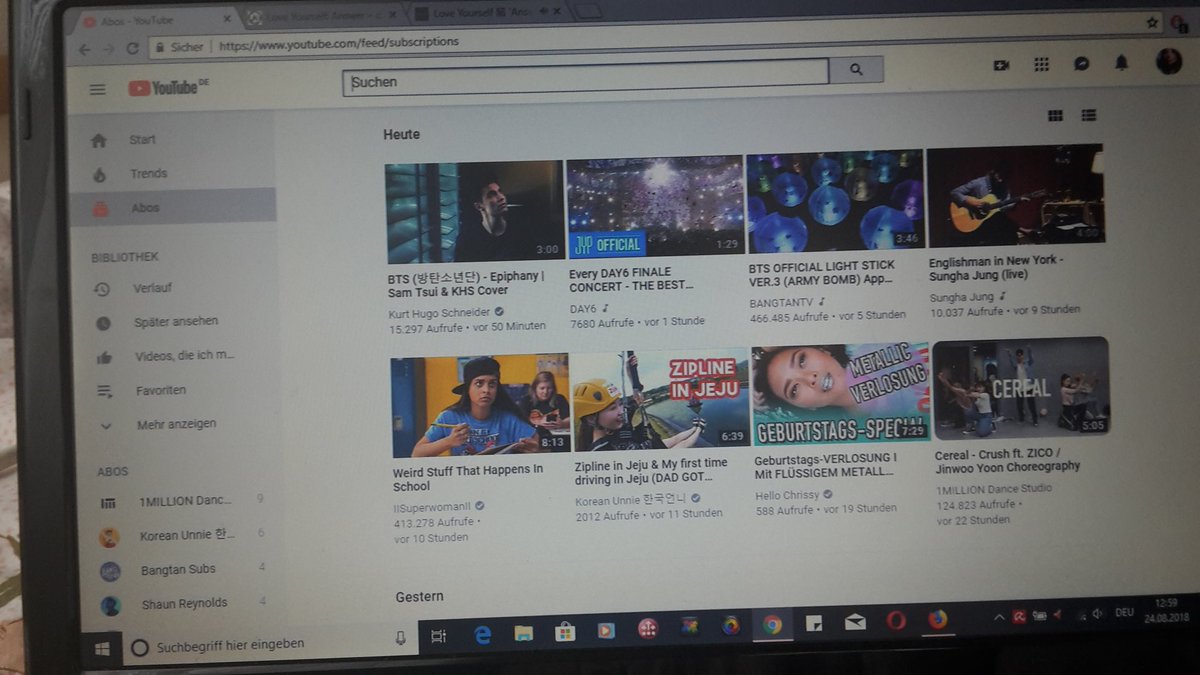Click the YouTube search field Suchen
The width and height of the screenshot is (1200, 675).
pyautogui.click(x=586, y=75)
